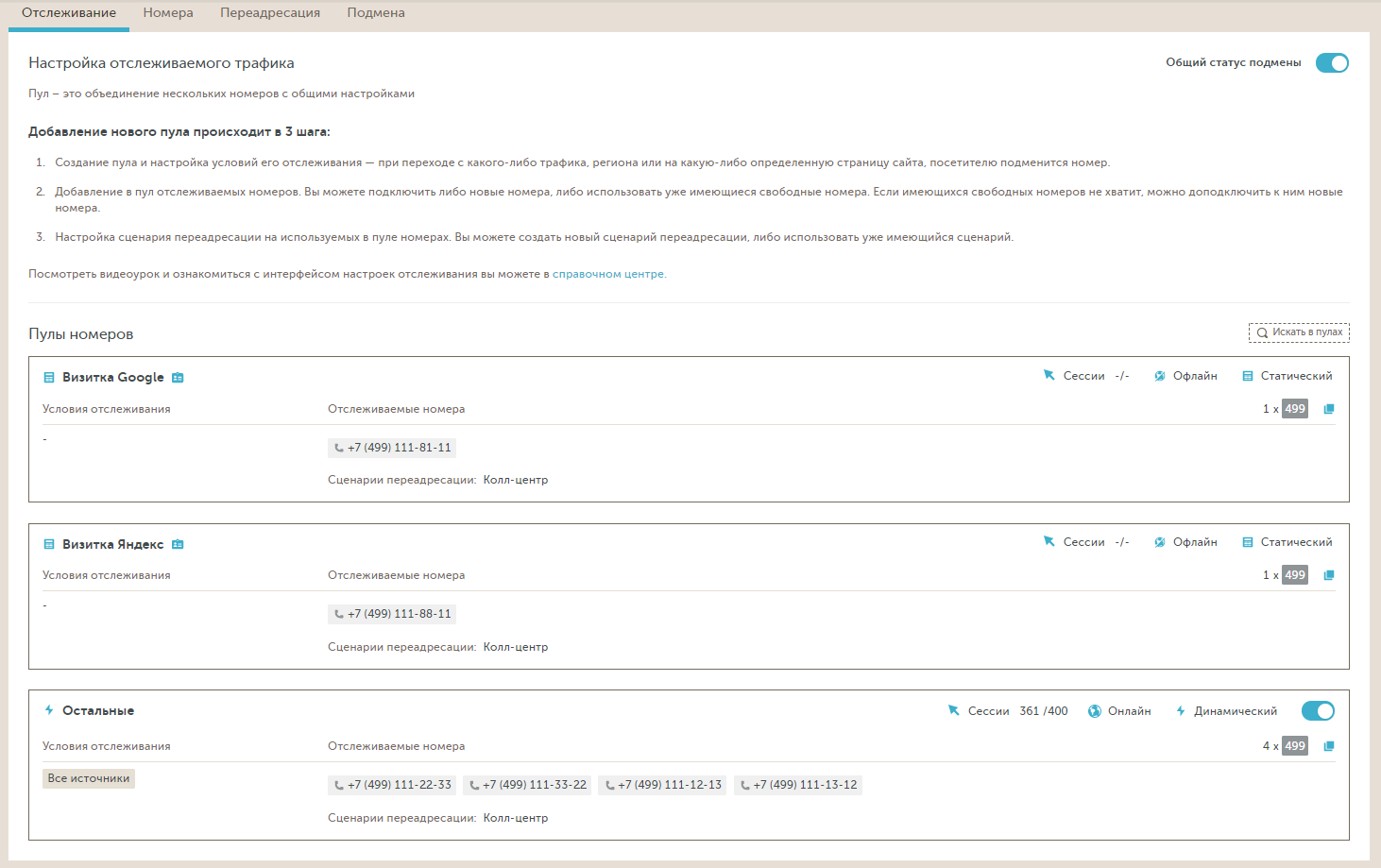Select number +7 (499) 111-12-13
Image resolution: width=1381 pixels, height=868 pixels.
[x=662, y=785]
